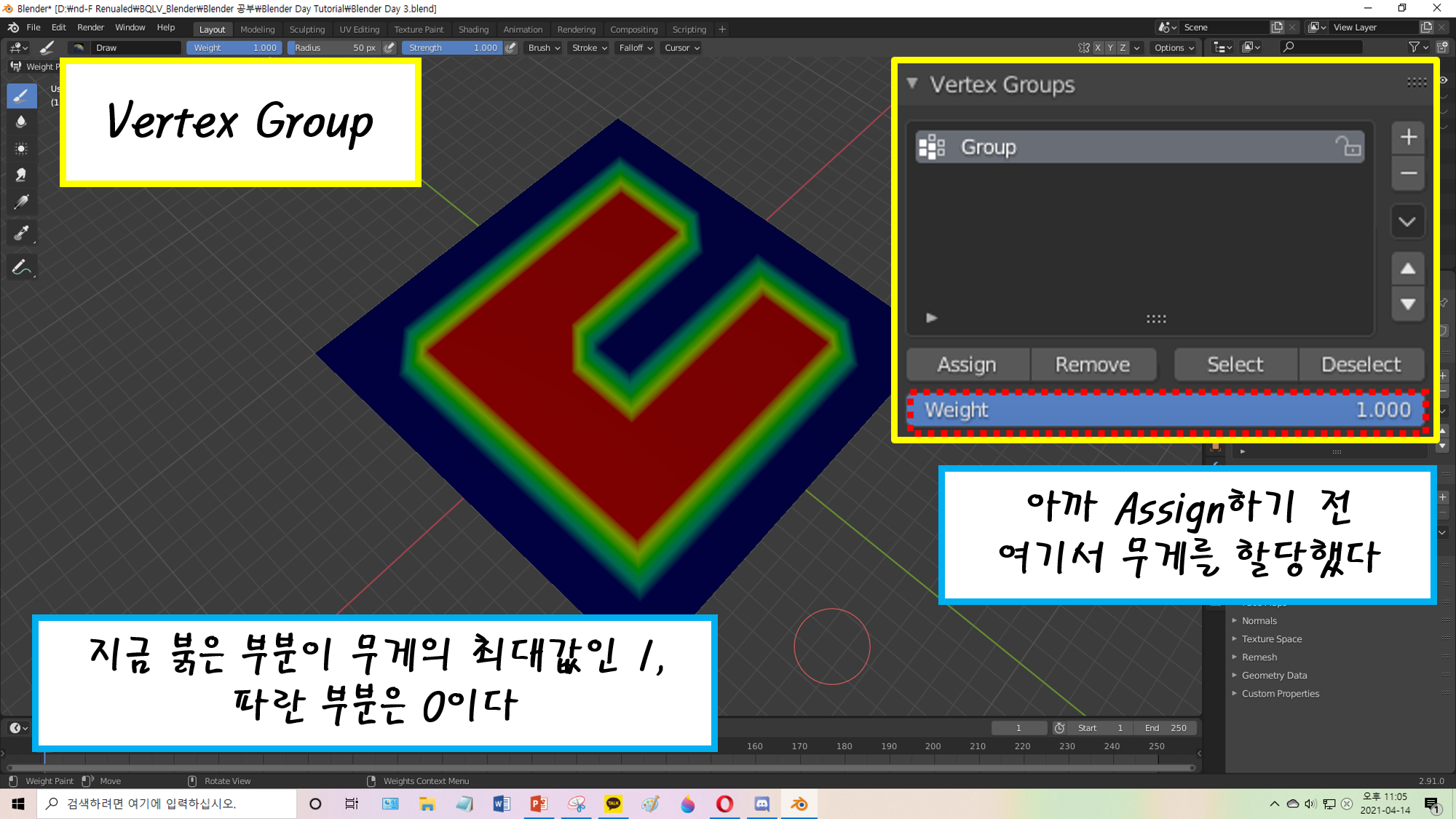Select the Blur weight paint tool
This screenshot has width=1456, height=819.
[x=21, y=122]
